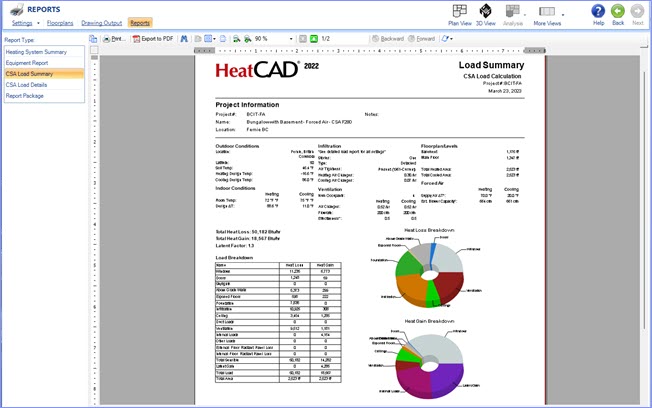Click the Latent Factor line
Screen dimensions: 652x408
[x=235, y=246]
